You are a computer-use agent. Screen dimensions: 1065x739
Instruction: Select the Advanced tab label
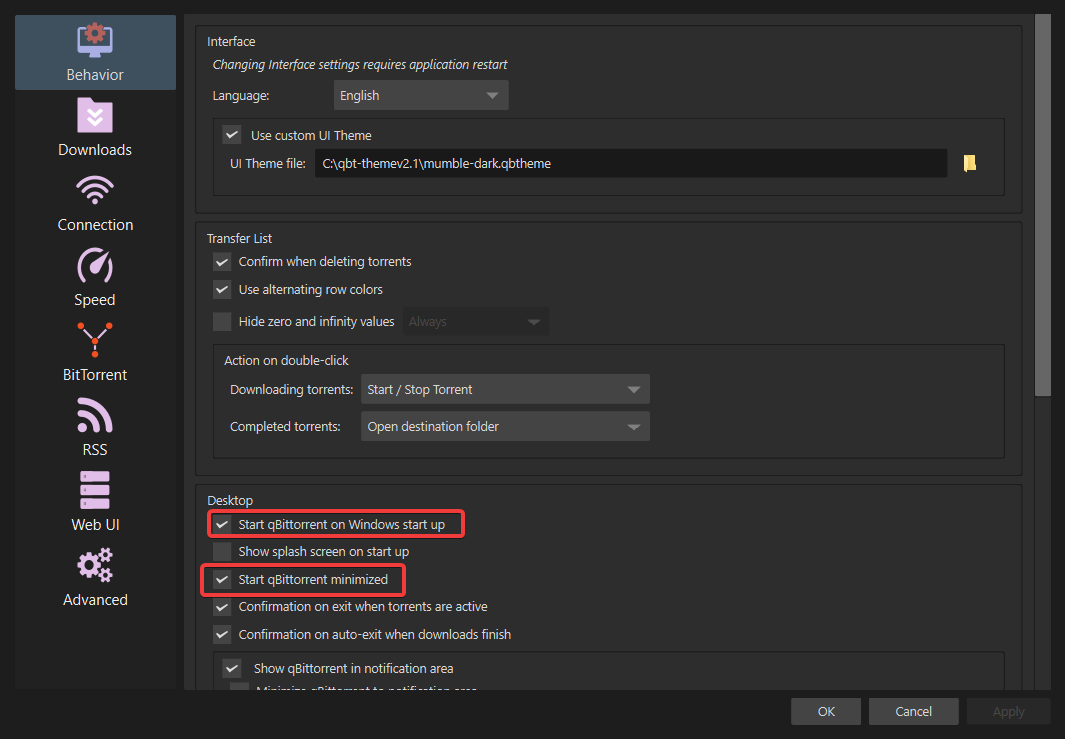[95, 600]
